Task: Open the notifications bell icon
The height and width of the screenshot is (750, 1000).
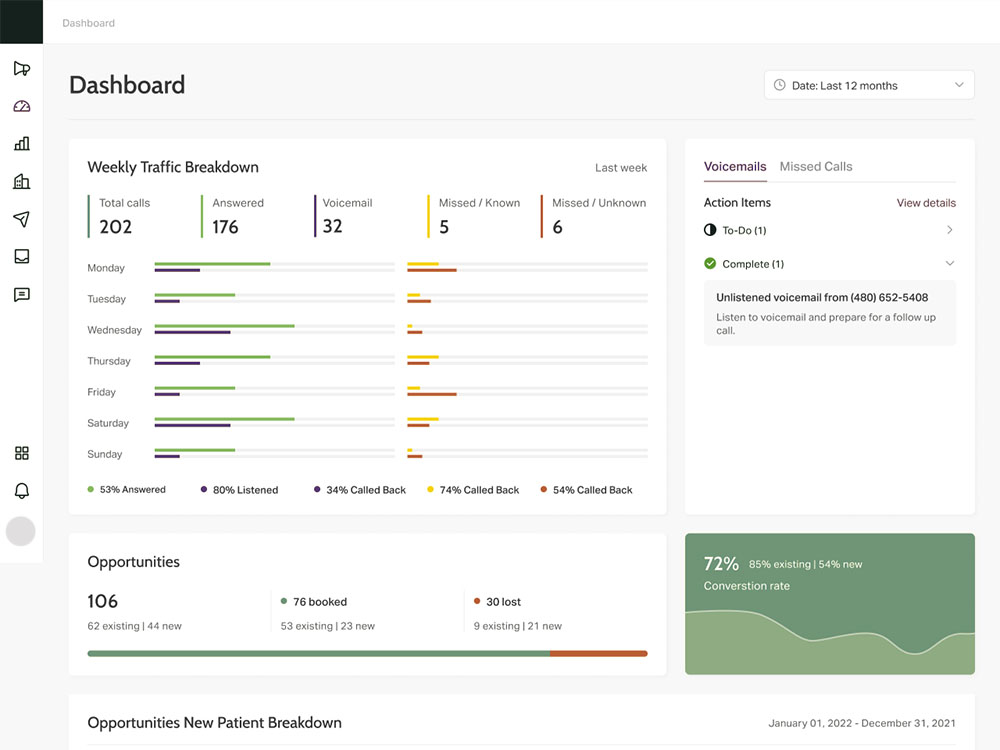Action: point(22,490)
